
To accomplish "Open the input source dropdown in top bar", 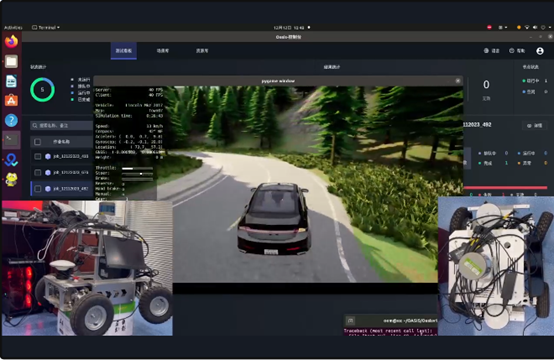I will pyautogui.click(x=502, y=27).
